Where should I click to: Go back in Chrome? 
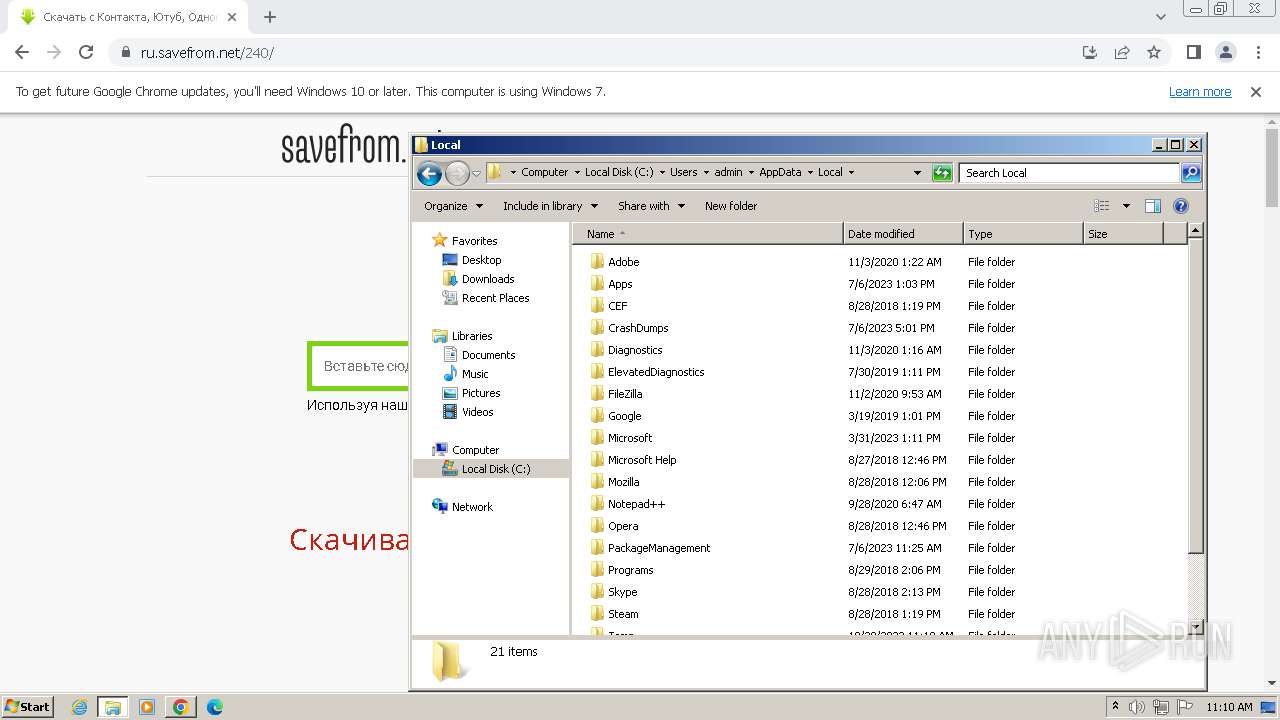click(22, 52)
